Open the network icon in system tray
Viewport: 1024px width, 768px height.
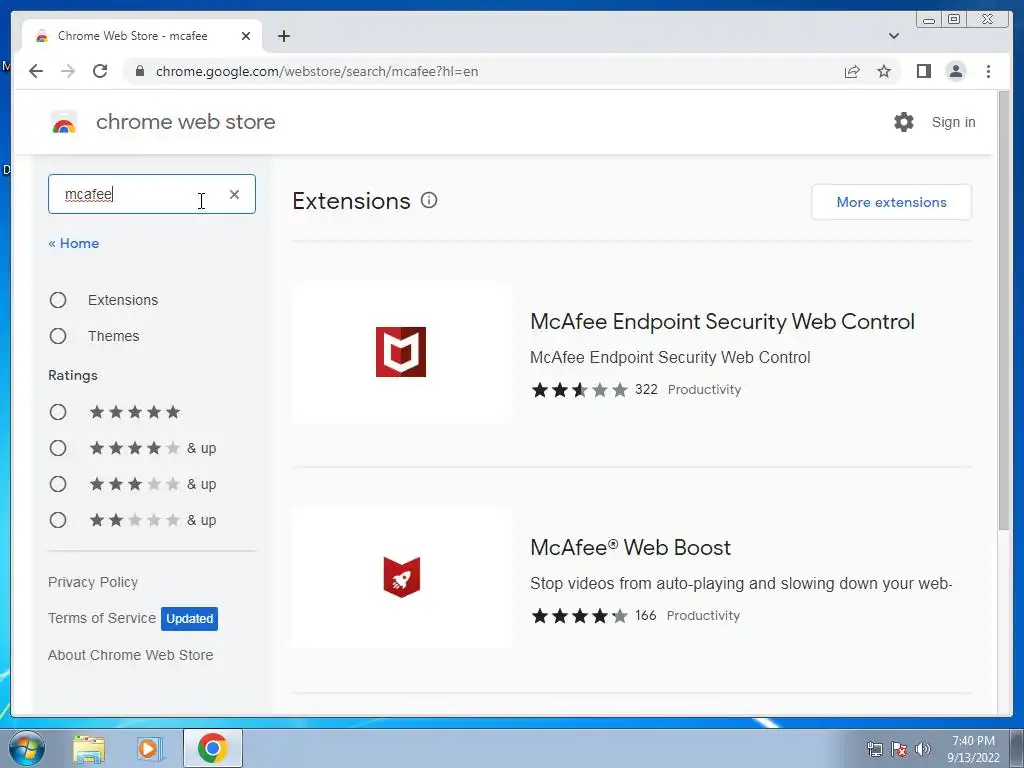click(x=874, y=749)
